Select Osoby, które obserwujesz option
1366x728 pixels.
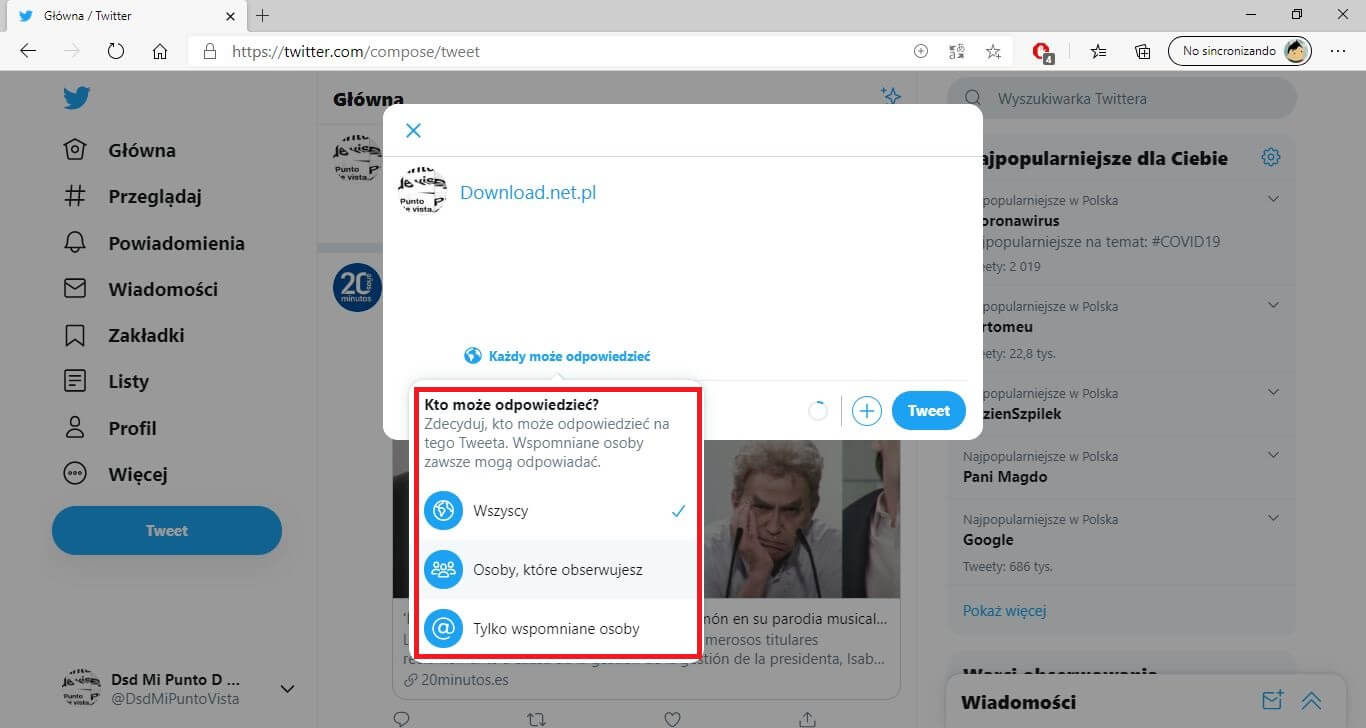(x=557, y=570)
